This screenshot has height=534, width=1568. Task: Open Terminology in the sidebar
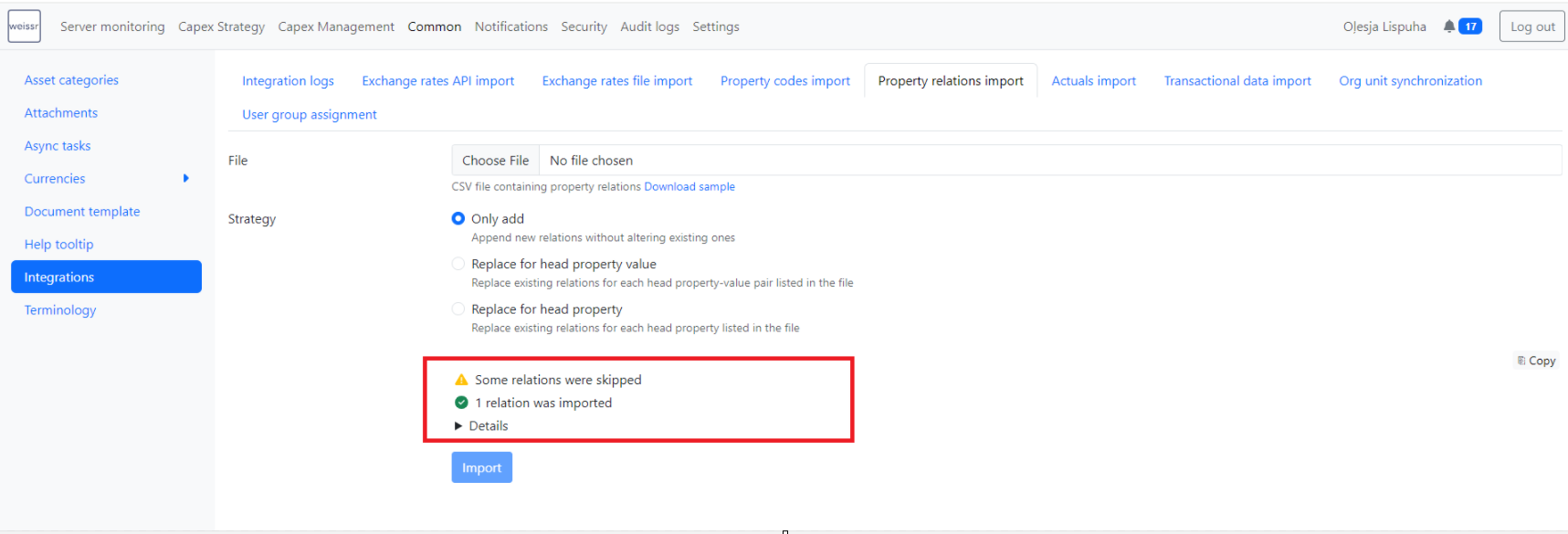point(60,310)
